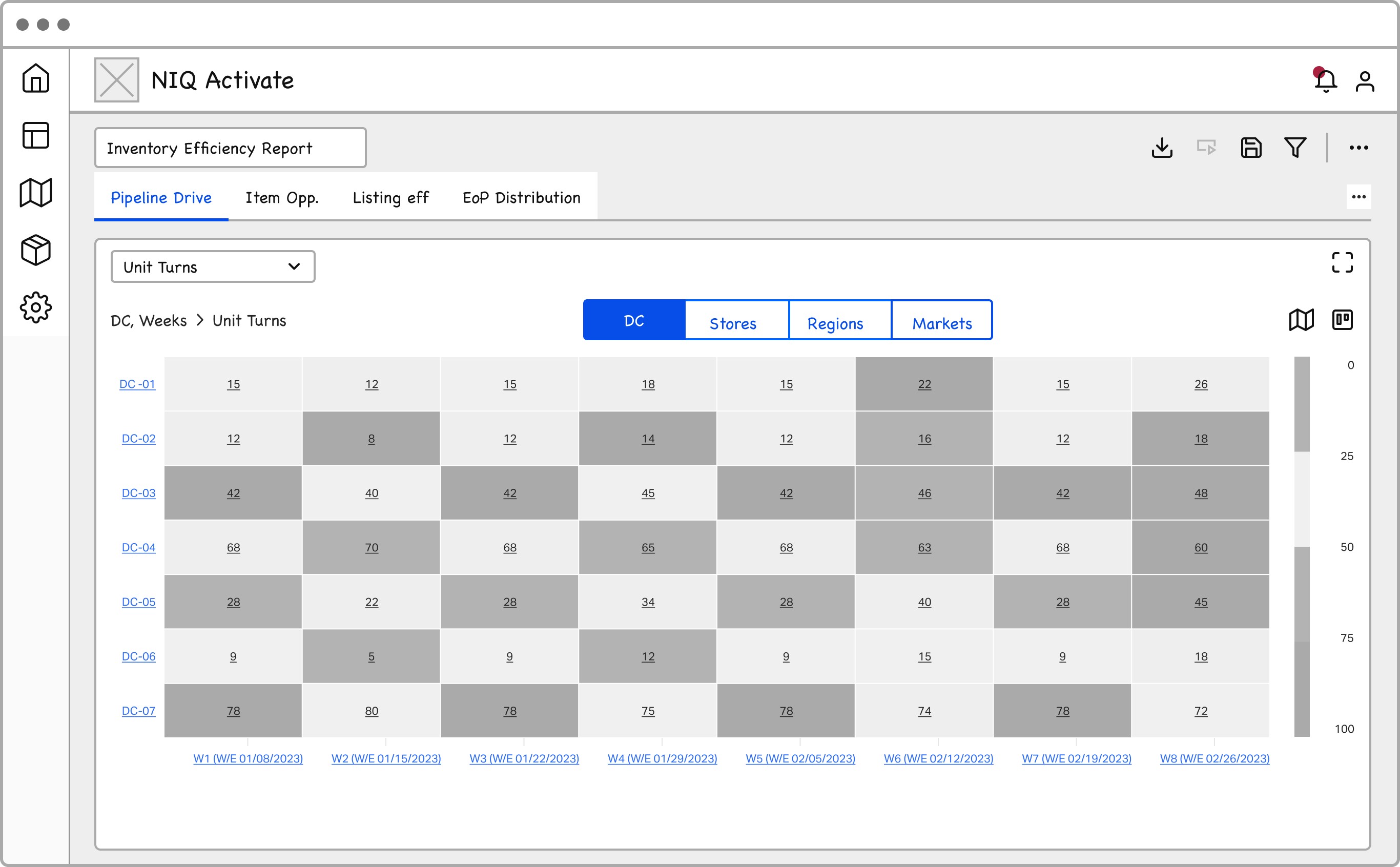Click the download icon in report toolbar

pos(1162,148)
